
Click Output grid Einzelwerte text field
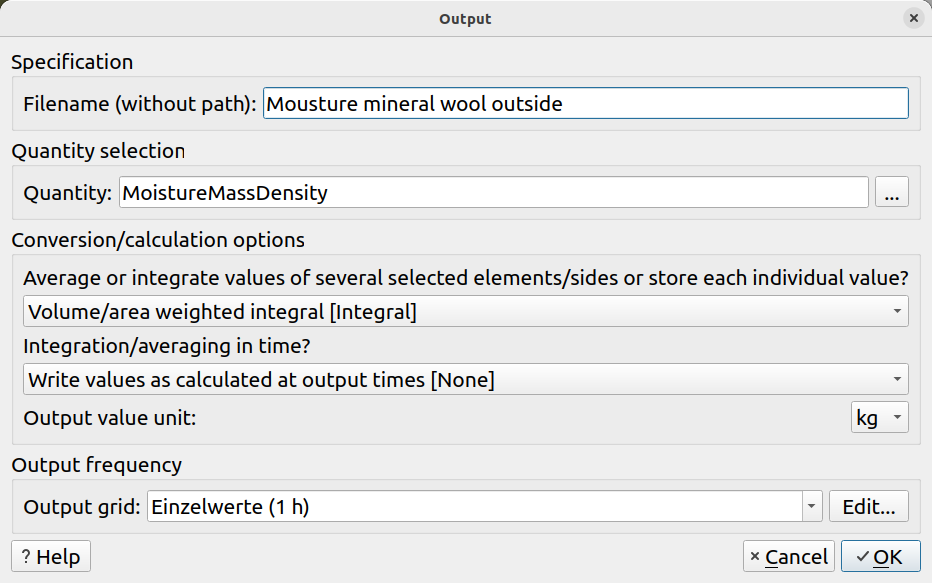click(474, 506)
